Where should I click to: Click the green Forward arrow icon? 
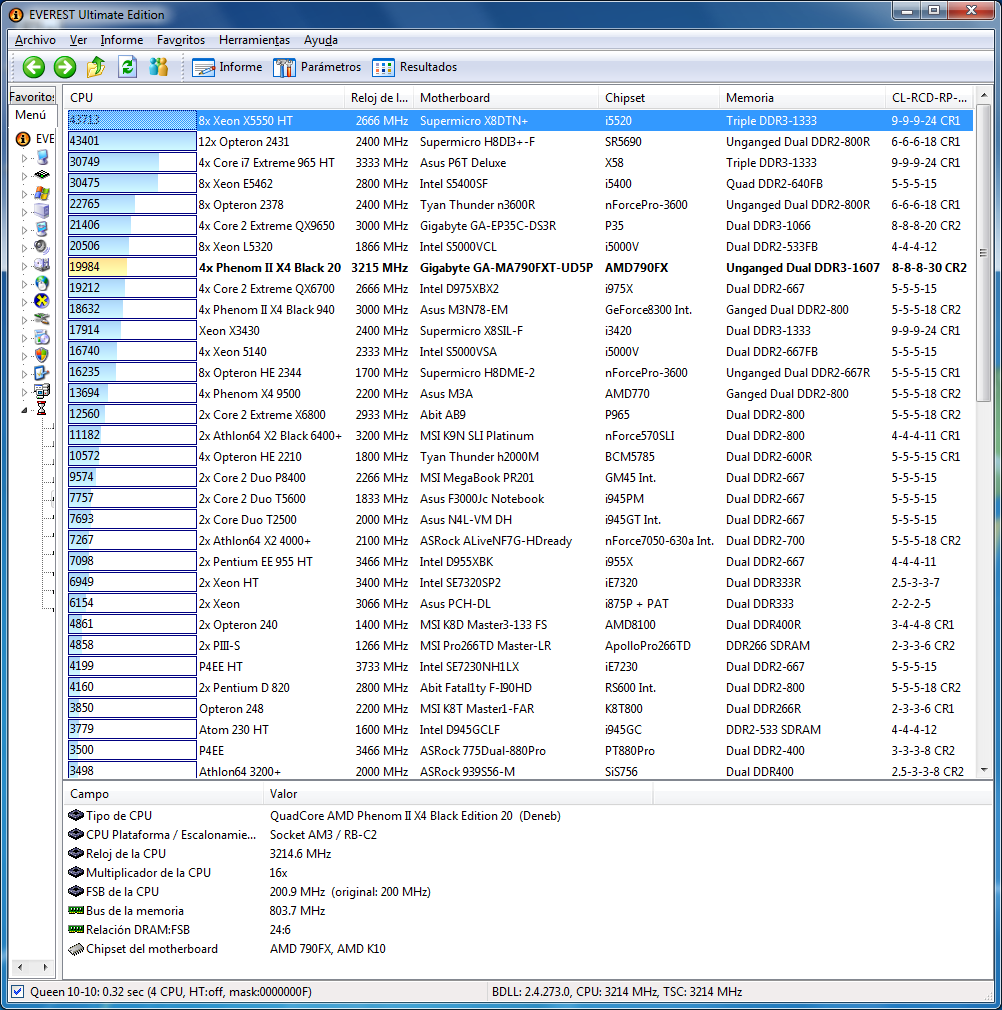coord(65,67)
